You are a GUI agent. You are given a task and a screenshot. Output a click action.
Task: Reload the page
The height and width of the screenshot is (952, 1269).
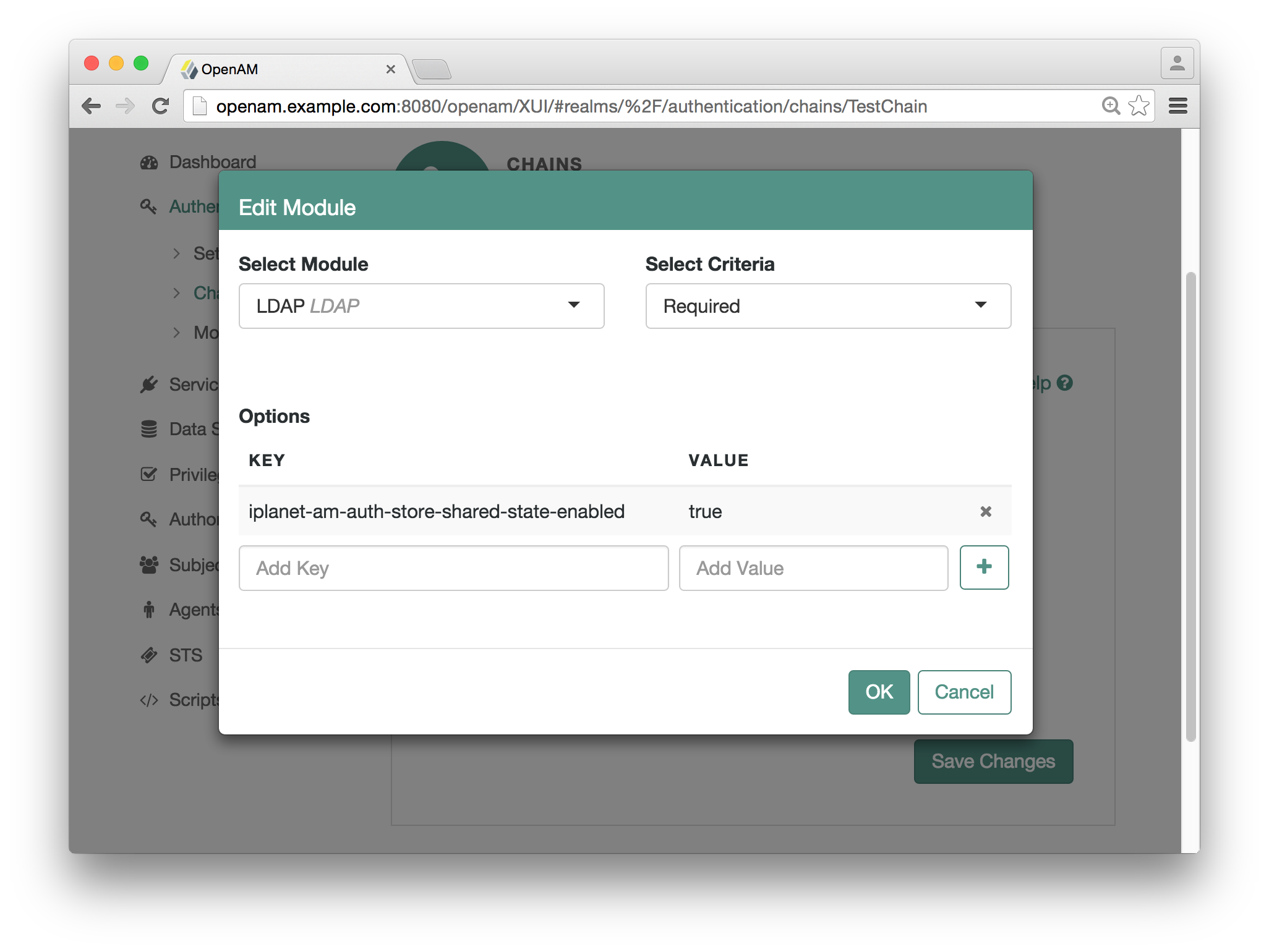click(x=161, y=106)
